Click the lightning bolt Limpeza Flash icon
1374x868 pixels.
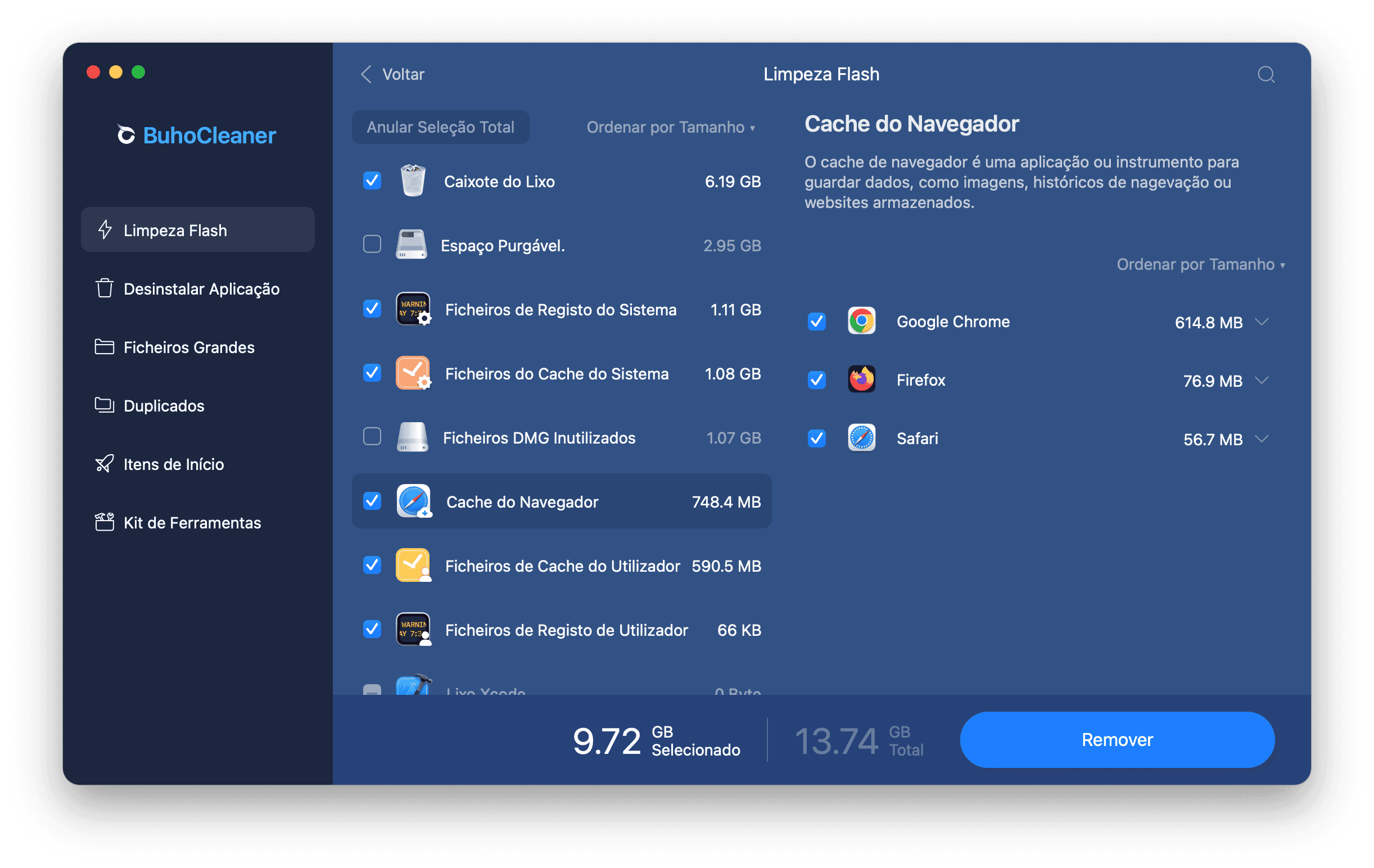[x=105, y=229]
